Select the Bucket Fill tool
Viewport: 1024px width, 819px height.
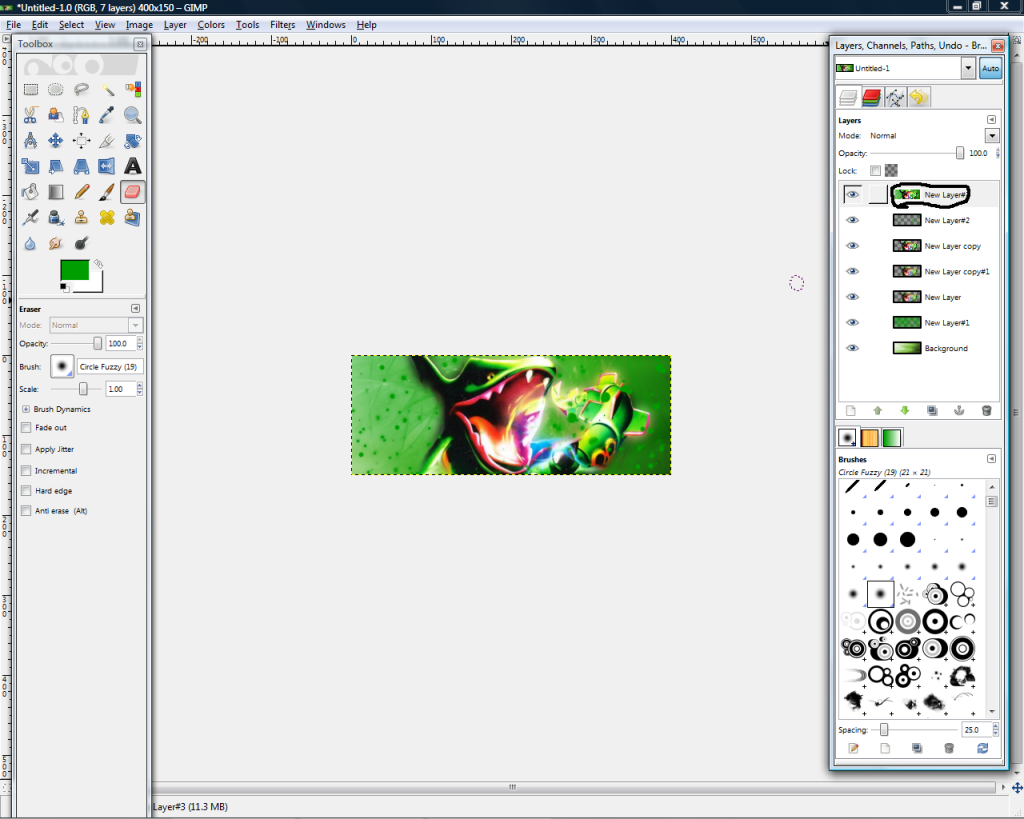tap(30, 191)
